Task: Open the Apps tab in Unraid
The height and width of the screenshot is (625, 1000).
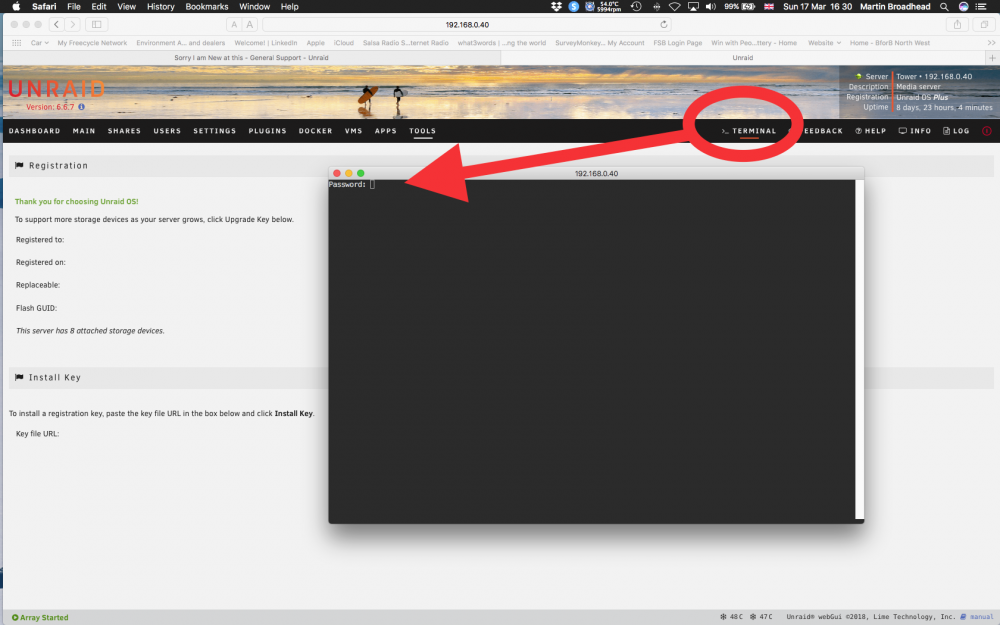Action: (385, 131)
